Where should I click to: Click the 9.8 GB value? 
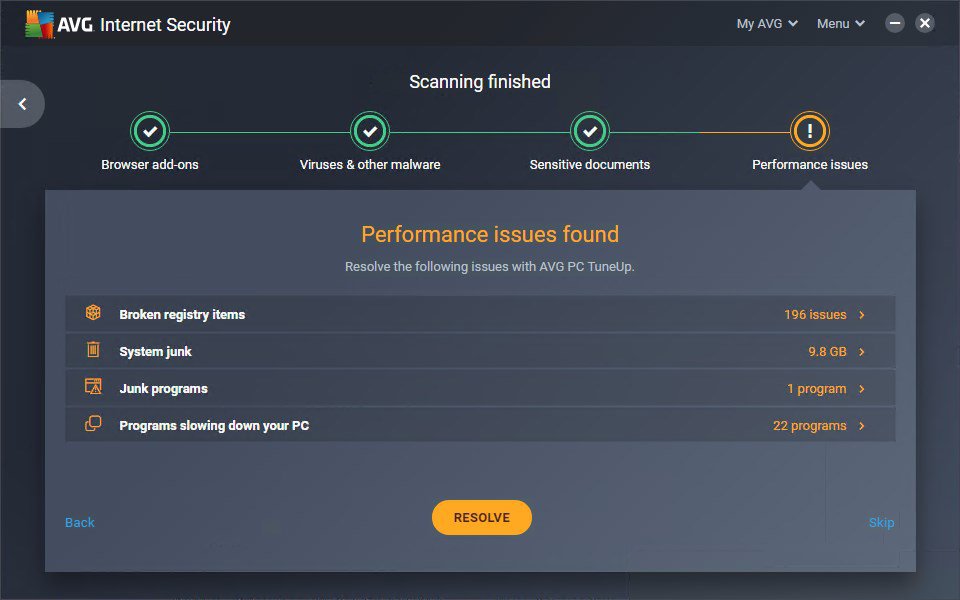coord(827,351)
